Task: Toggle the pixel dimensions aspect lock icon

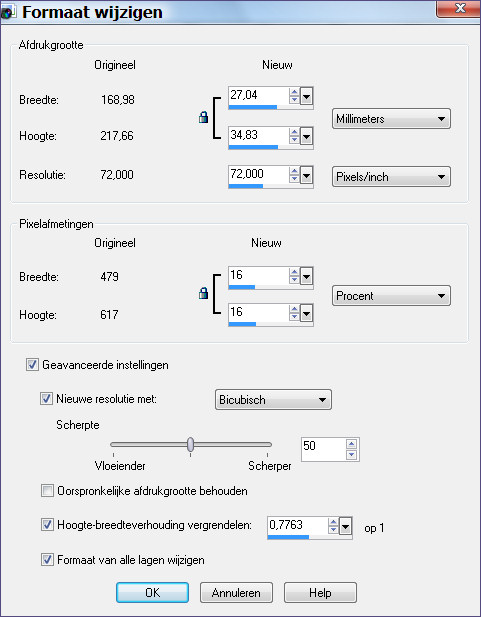Action: 203,293
